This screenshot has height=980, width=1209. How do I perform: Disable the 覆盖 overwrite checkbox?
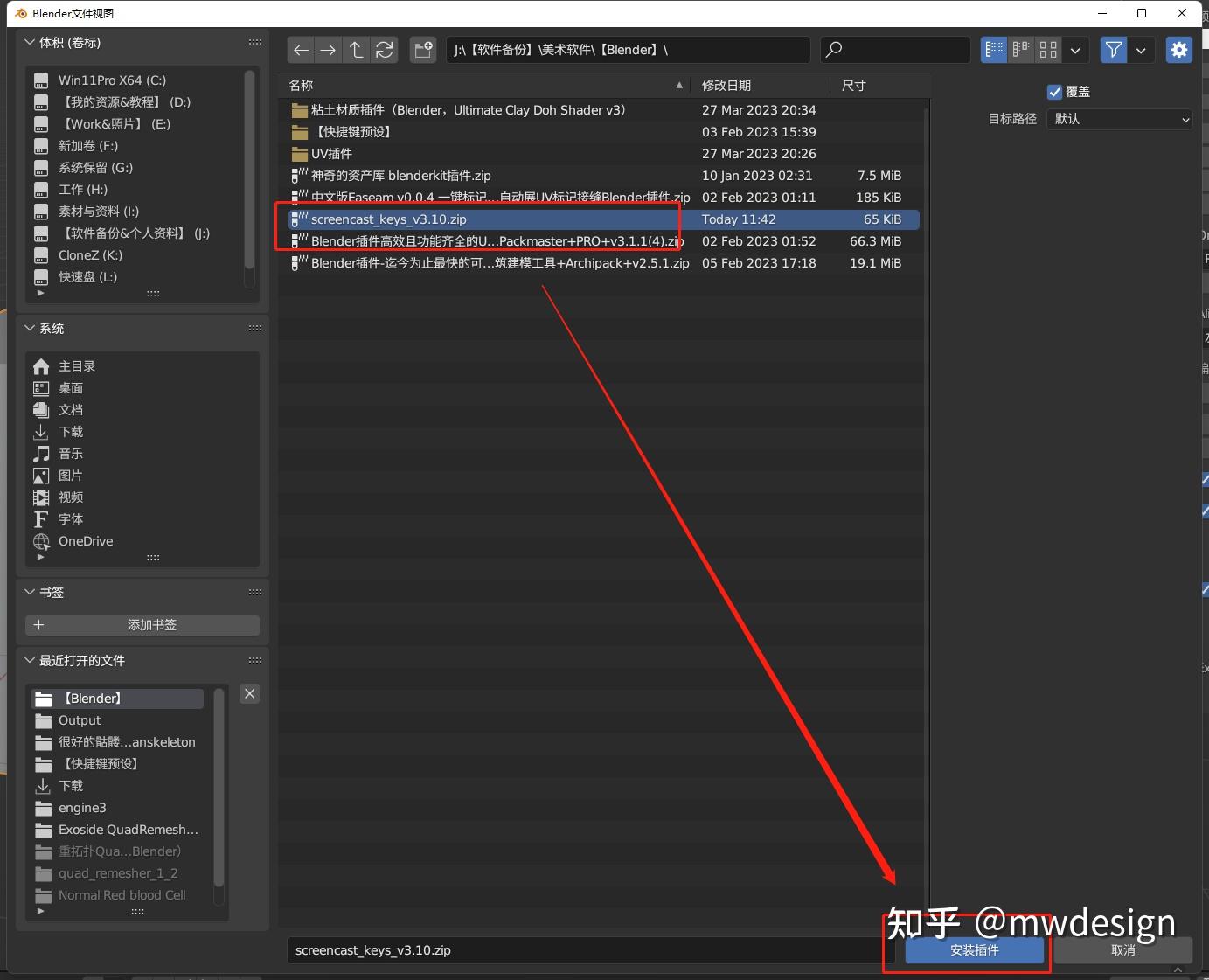tap(1054, 92)
